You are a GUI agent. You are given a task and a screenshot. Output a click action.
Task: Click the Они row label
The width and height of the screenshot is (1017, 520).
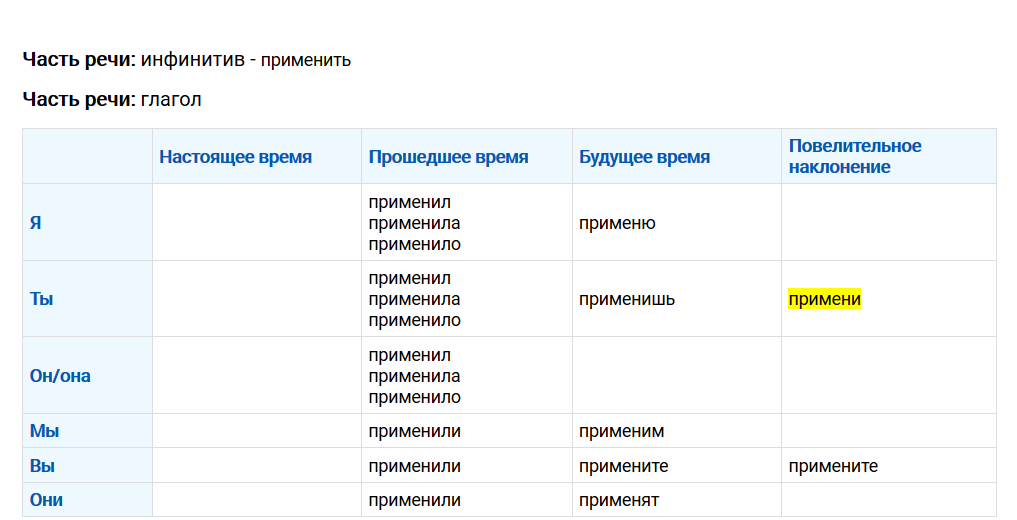[46, 500]
